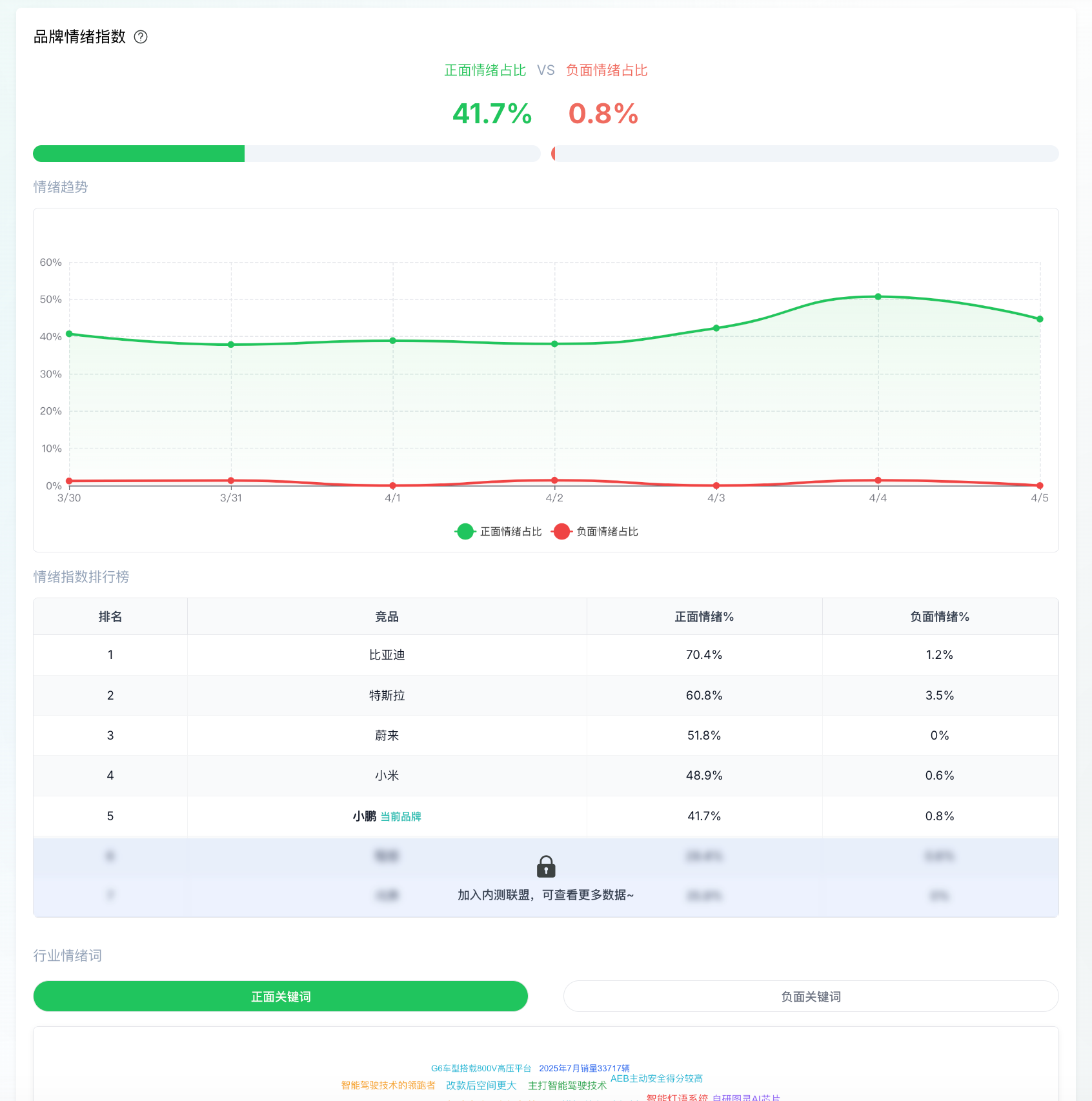The image size is (1092, 1101).
Task: Select the 比亚迪 row in the ranking table
Action: pyautogui.click(x=546, y=654)
